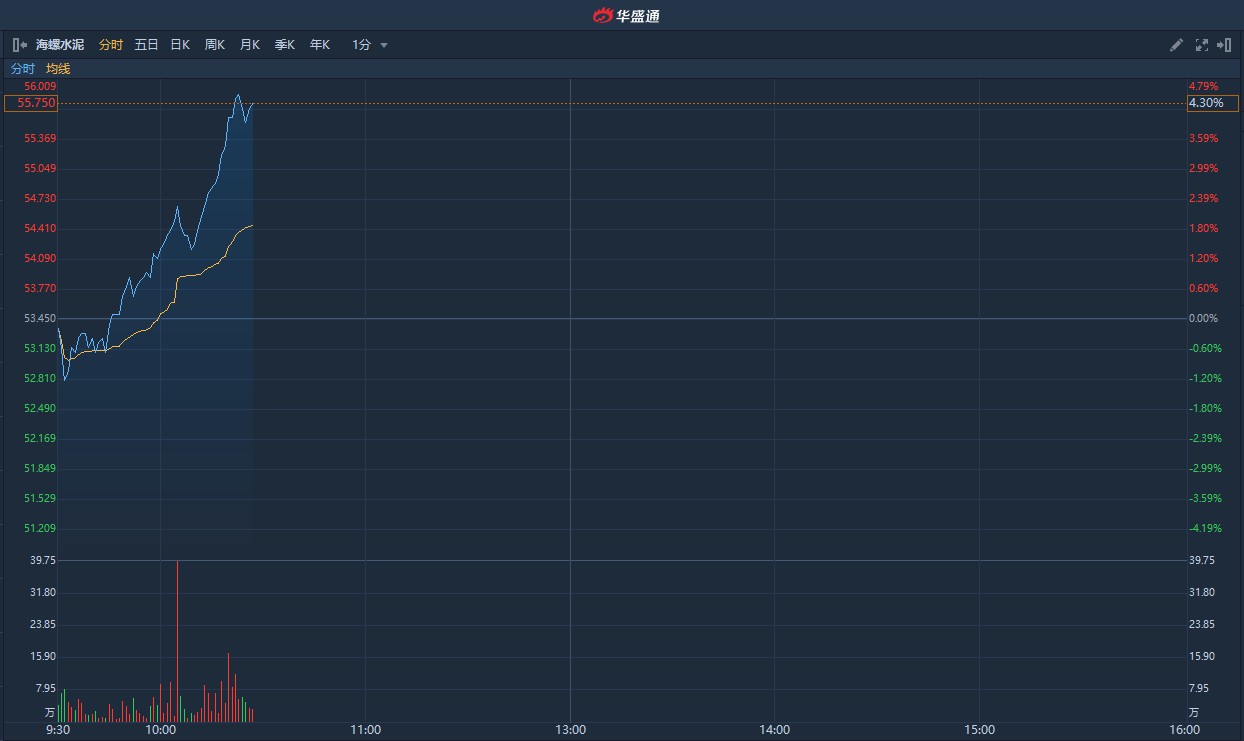View the 年K chart
The width and height of the screenshot is (1244, 741).
[320, 45]
